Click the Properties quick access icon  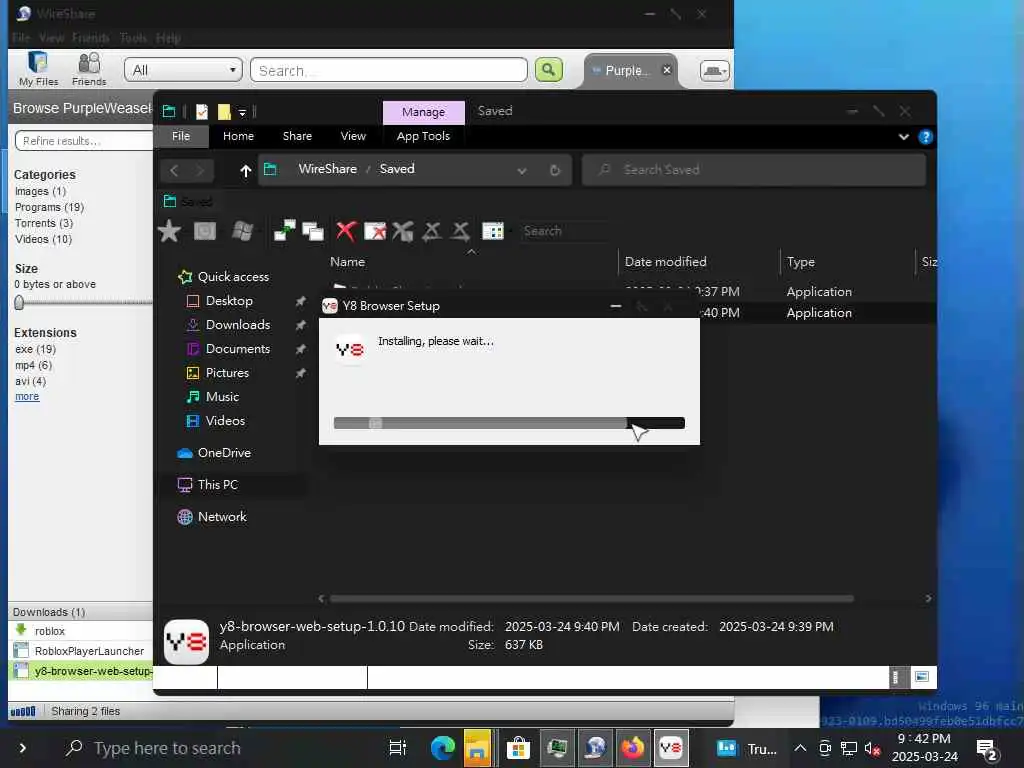pyautogui.click(x=202, y=112)
